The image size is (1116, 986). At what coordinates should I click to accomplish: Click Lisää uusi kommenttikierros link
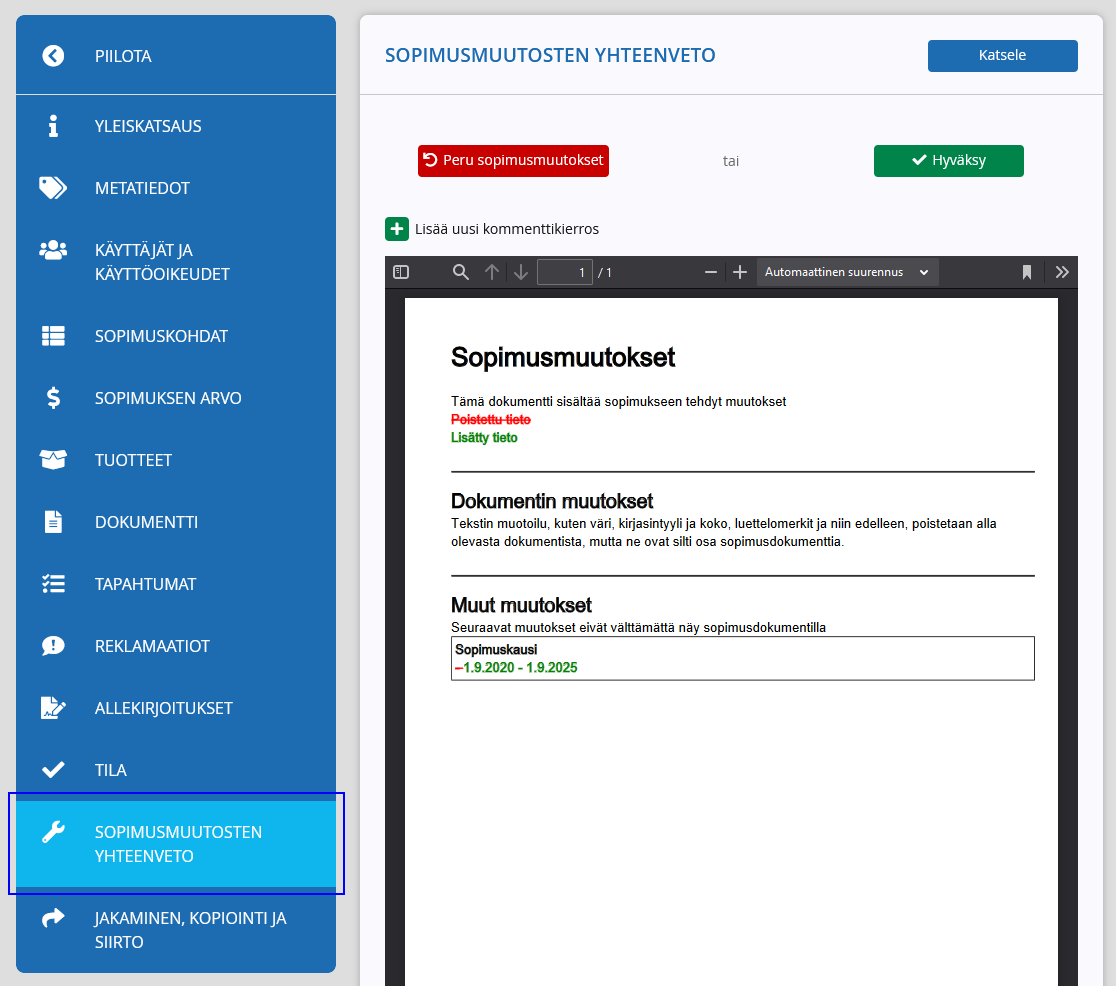tap(507, 229)
